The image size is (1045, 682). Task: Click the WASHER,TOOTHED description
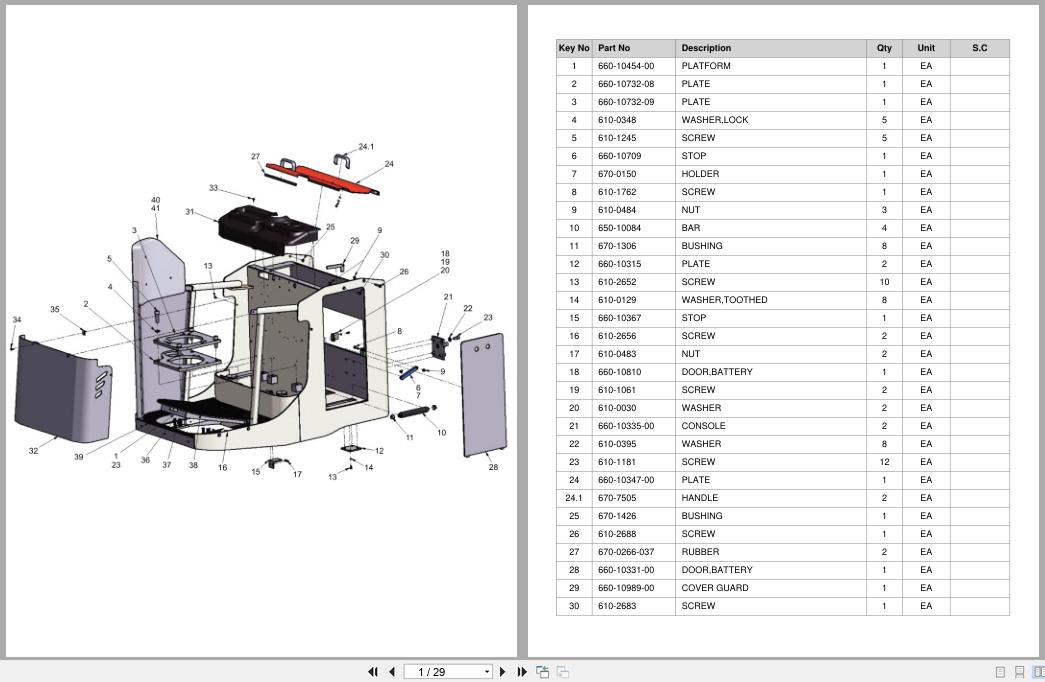[724, 300]
